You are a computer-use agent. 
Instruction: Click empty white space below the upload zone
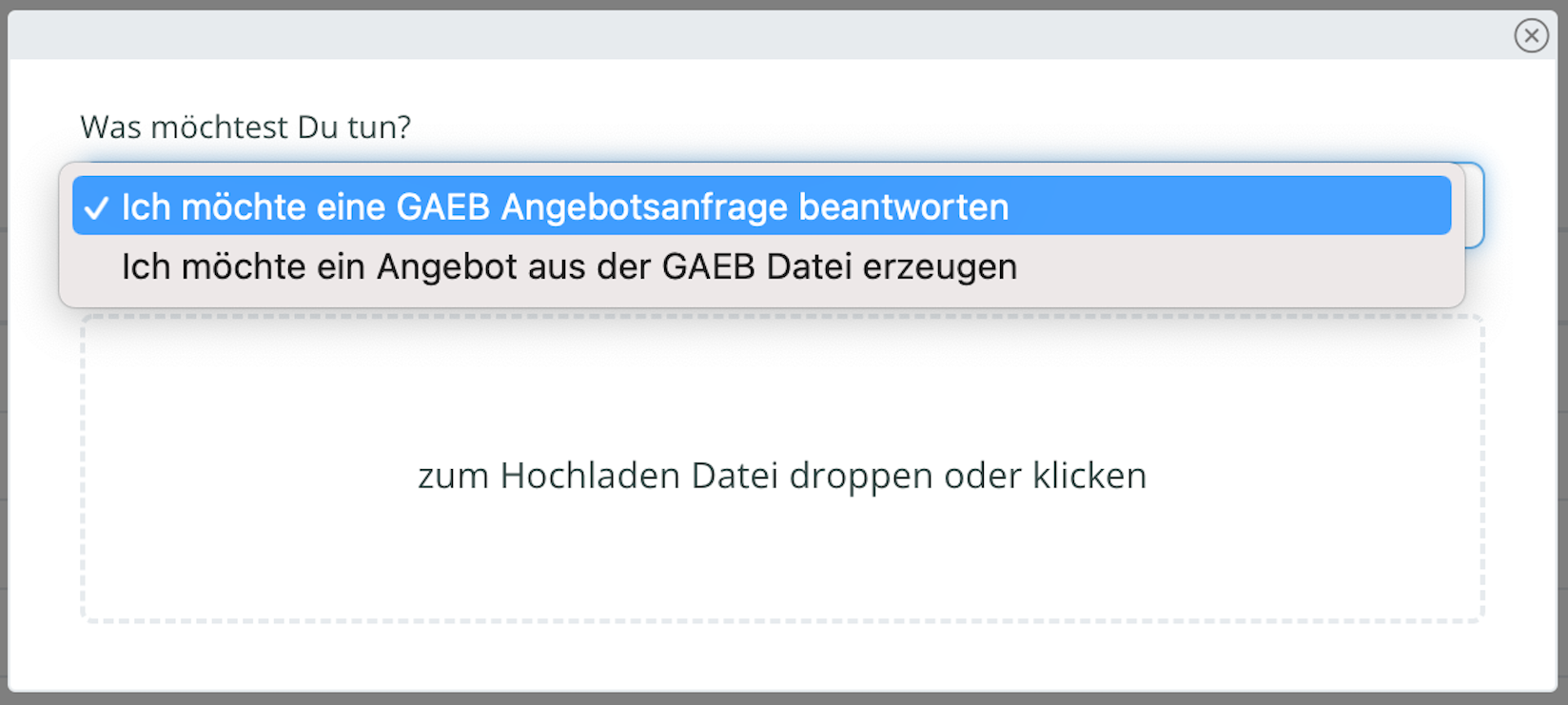pos(782,656)
